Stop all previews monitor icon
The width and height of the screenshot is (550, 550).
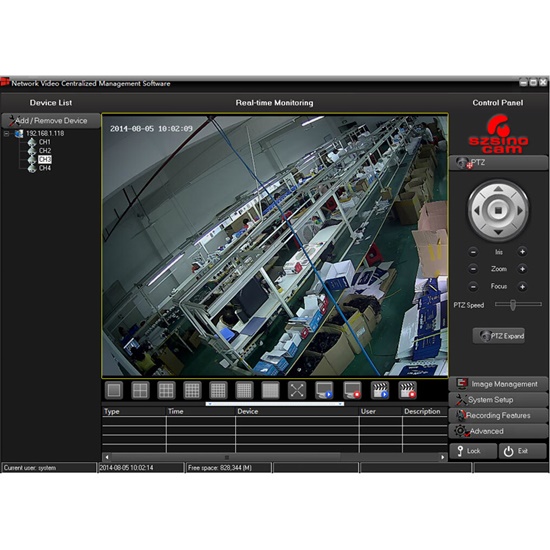click(x=352, y=390)
